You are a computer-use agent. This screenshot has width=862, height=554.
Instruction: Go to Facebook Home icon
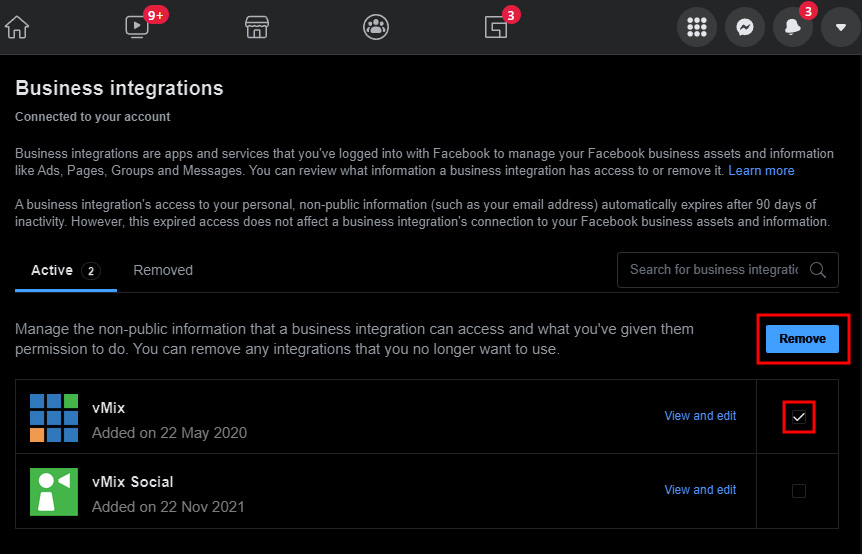pyautogui.click(x=17, y=27)
